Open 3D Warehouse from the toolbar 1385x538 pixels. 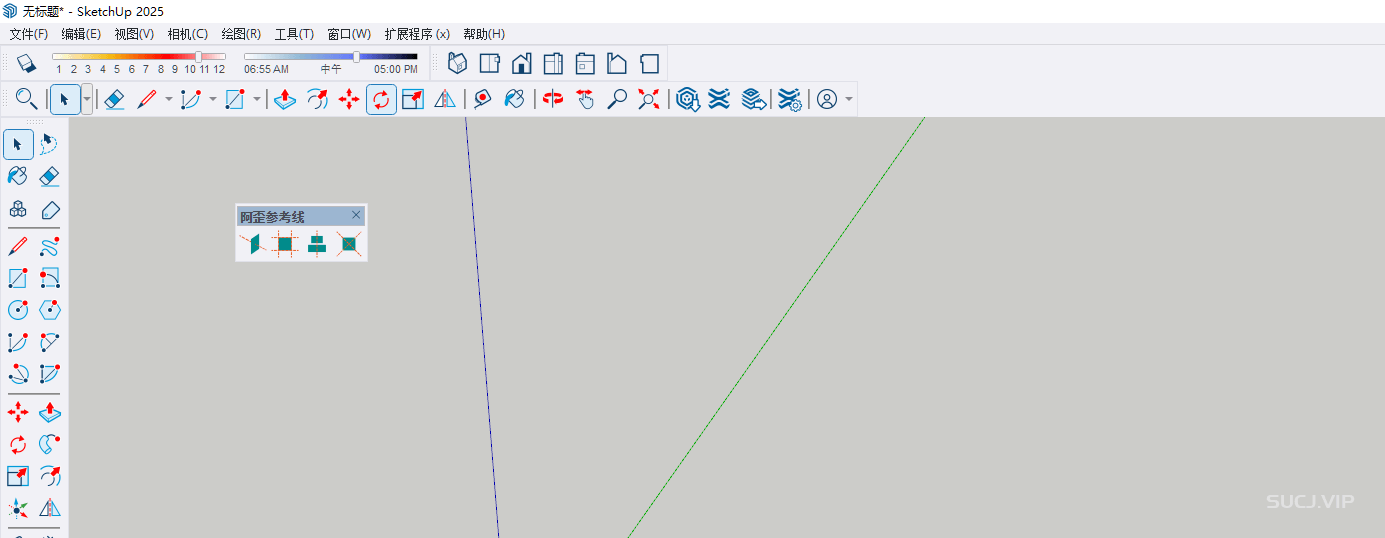(687, 99)
